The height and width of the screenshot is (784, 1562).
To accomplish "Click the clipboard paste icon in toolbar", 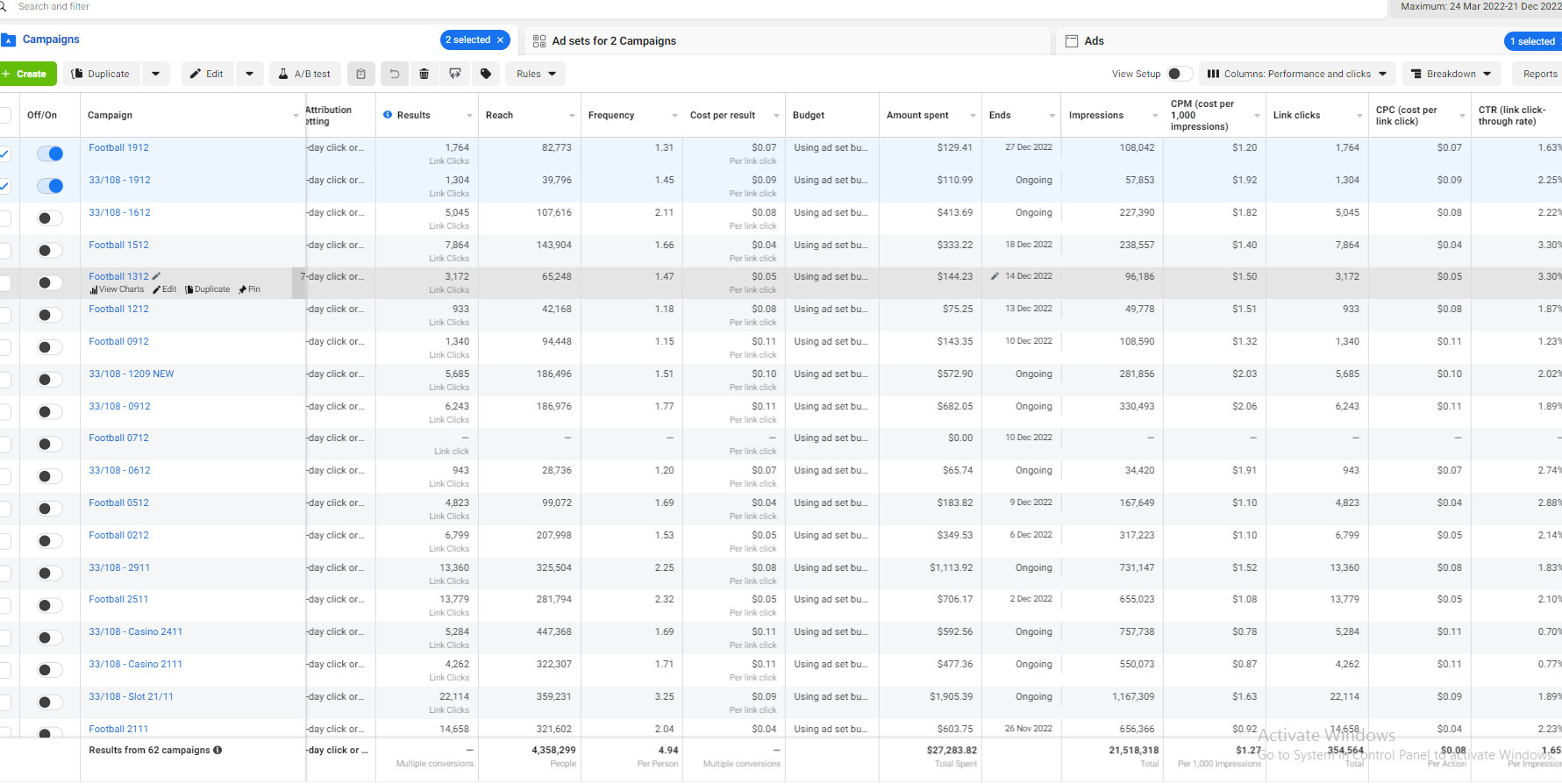I will (360, 74).
